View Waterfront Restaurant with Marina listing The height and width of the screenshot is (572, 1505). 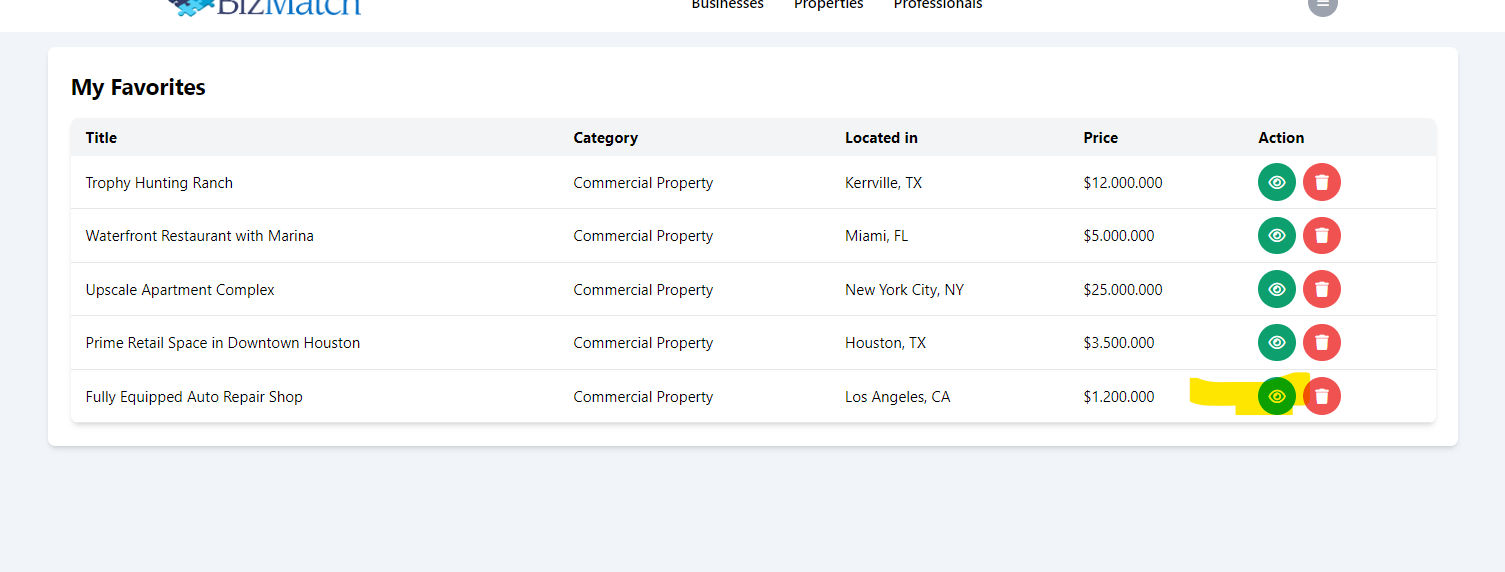pyautogui.click(x=1276, y=236)
